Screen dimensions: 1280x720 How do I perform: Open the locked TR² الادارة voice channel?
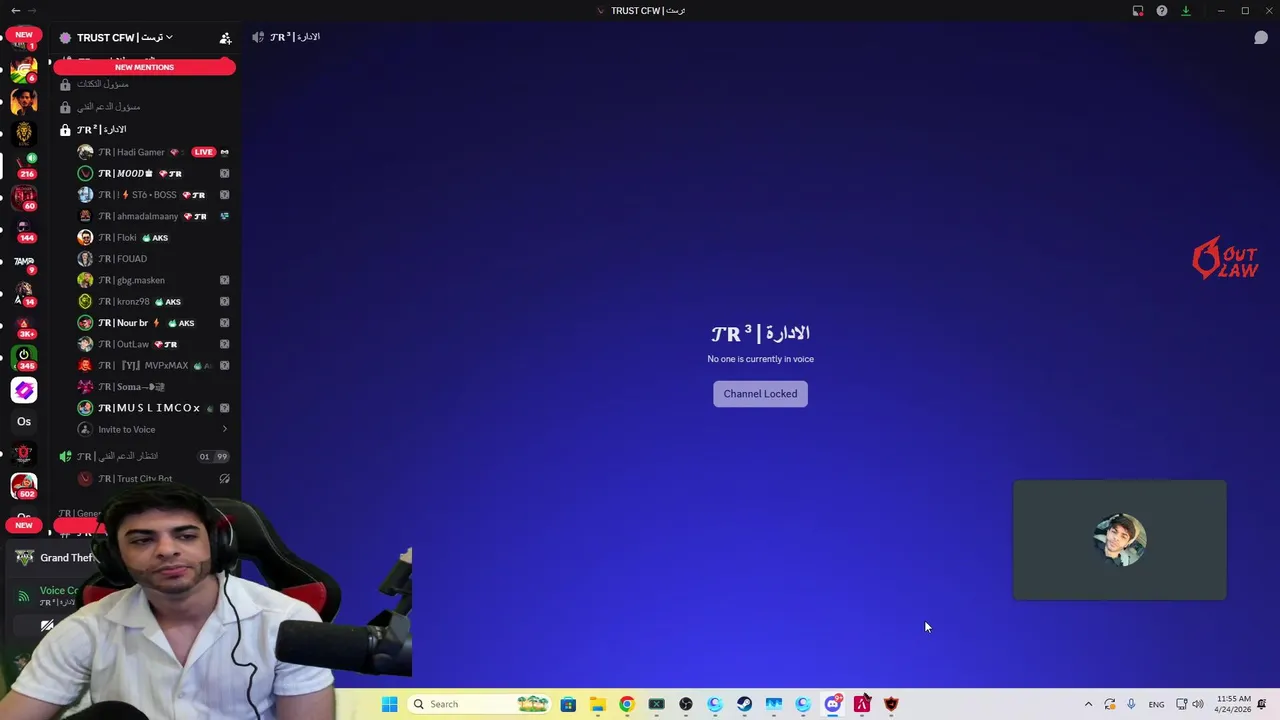145,130
